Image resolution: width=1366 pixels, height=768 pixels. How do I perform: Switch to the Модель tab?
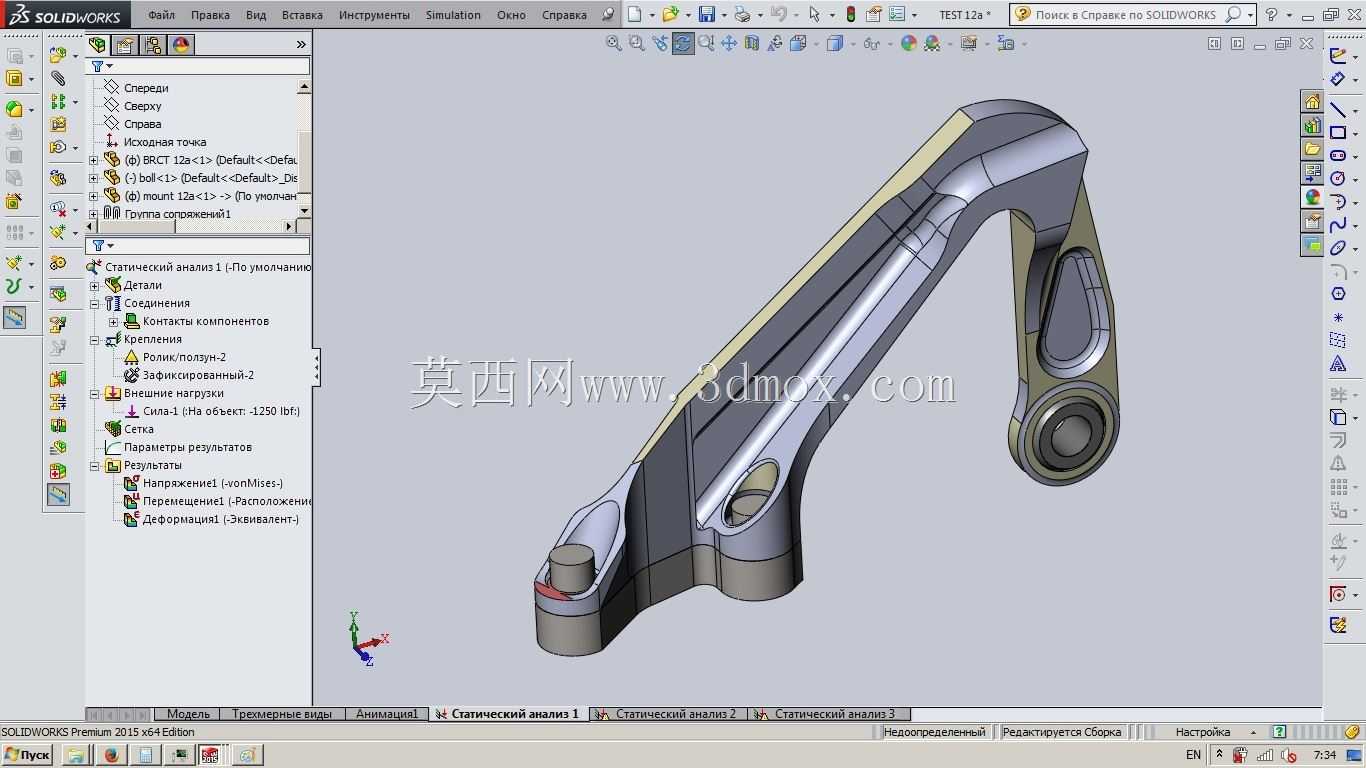pos(188,714)
